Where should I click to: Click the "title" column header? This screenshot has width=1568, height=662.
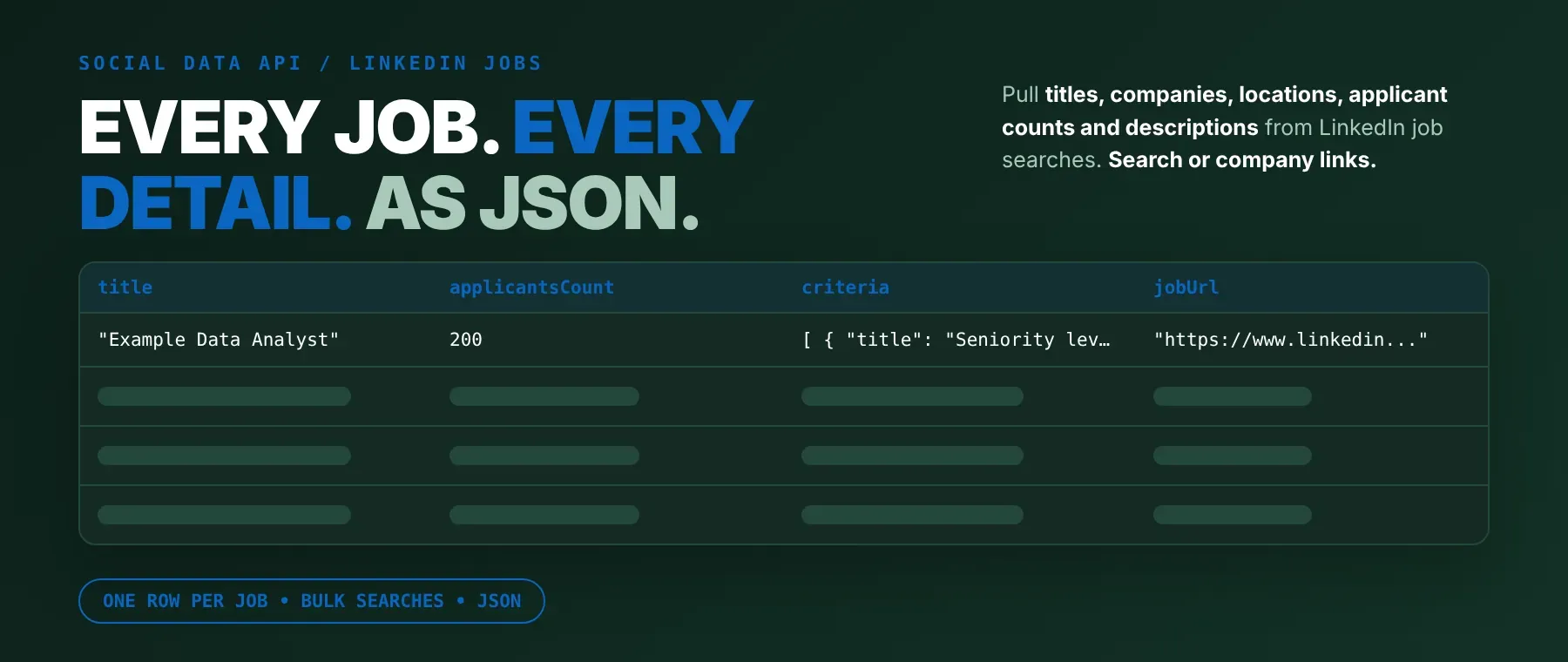coord(125,287)
